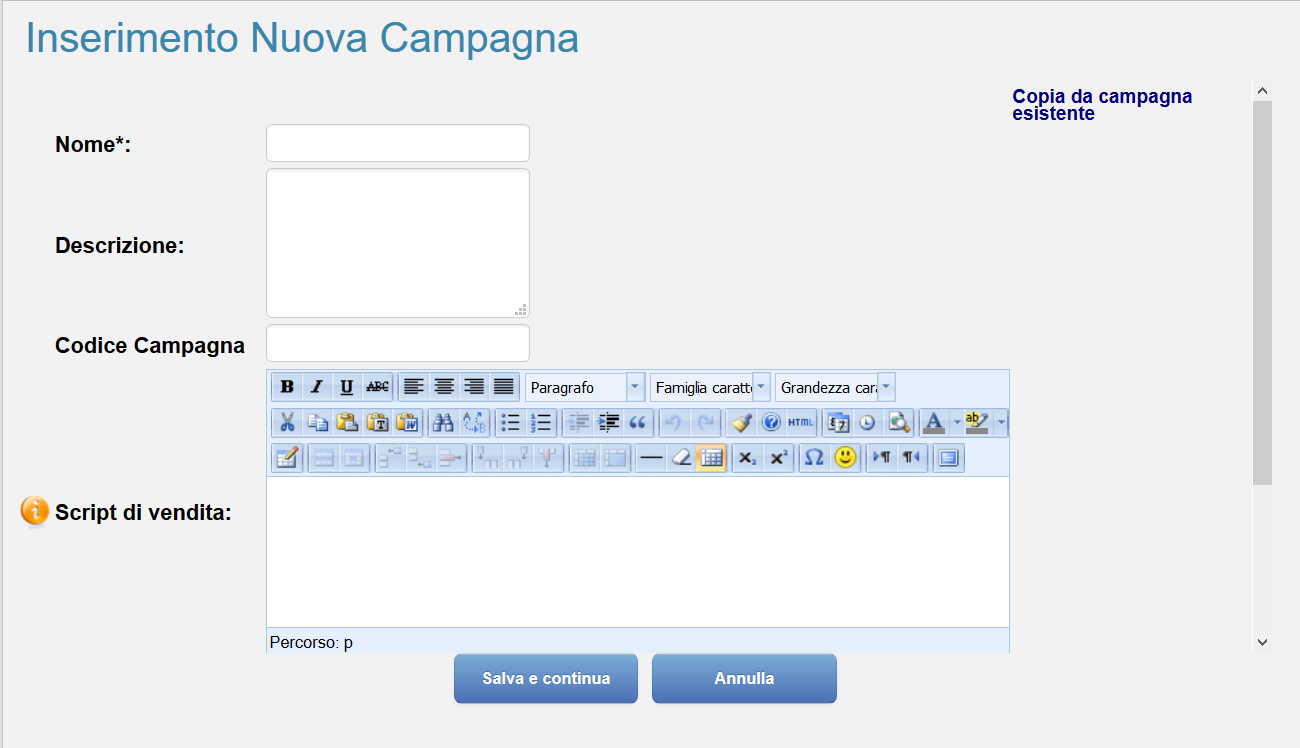This screenshot has height=748, width=1300.
Task: Open HTML source editor
Action: (x=801, y=423)
